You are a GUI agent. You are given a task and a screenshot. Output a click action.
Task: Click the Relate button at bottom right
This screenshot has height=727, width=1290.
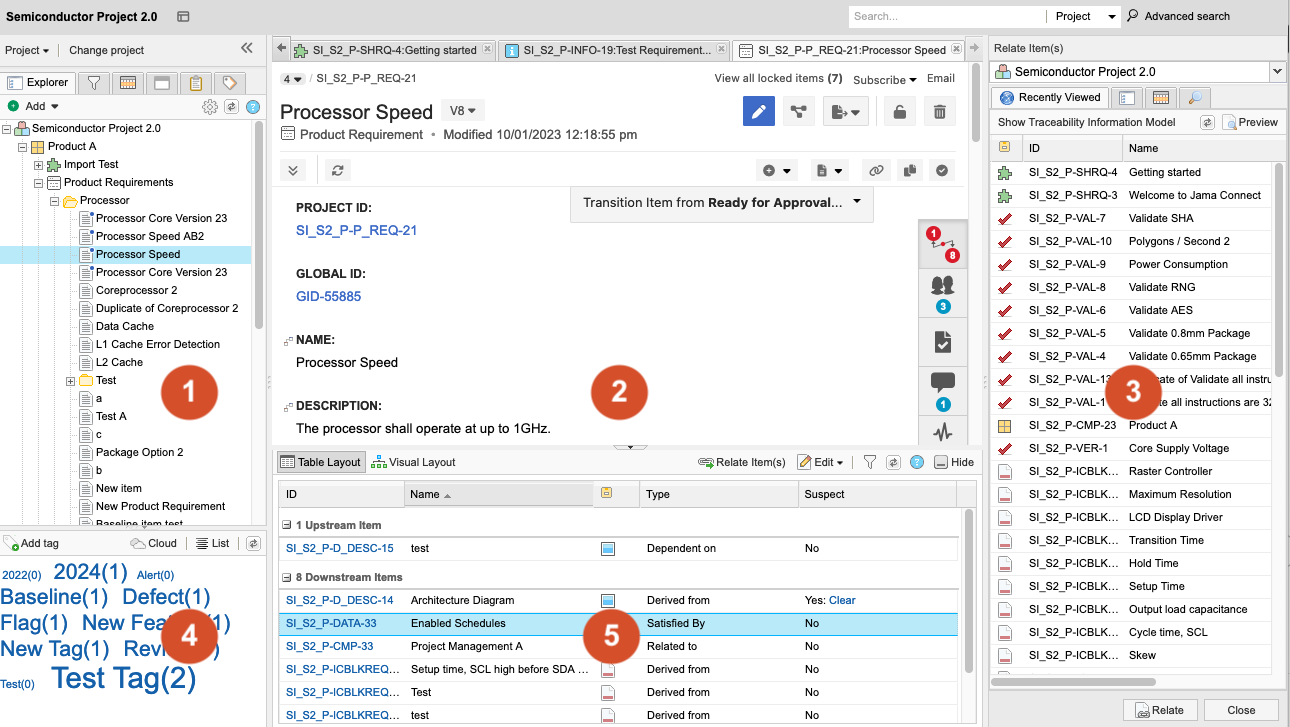click(1158, 710)
